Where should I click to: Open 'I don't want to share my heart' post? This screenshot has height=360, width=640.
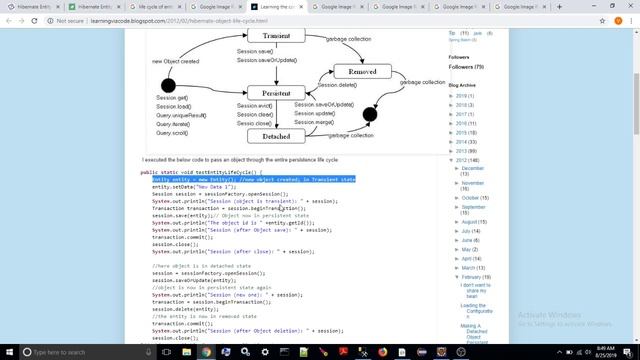point(476,291)
